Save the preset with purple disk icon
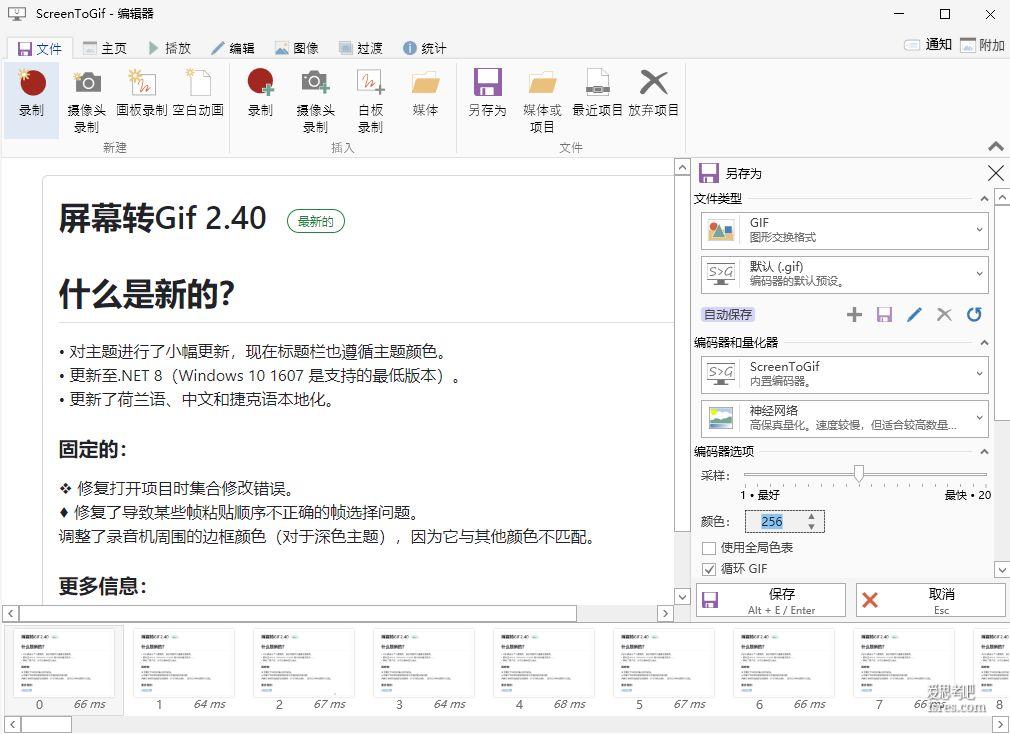Viewport: 1010px width, 734px height. 884,314
